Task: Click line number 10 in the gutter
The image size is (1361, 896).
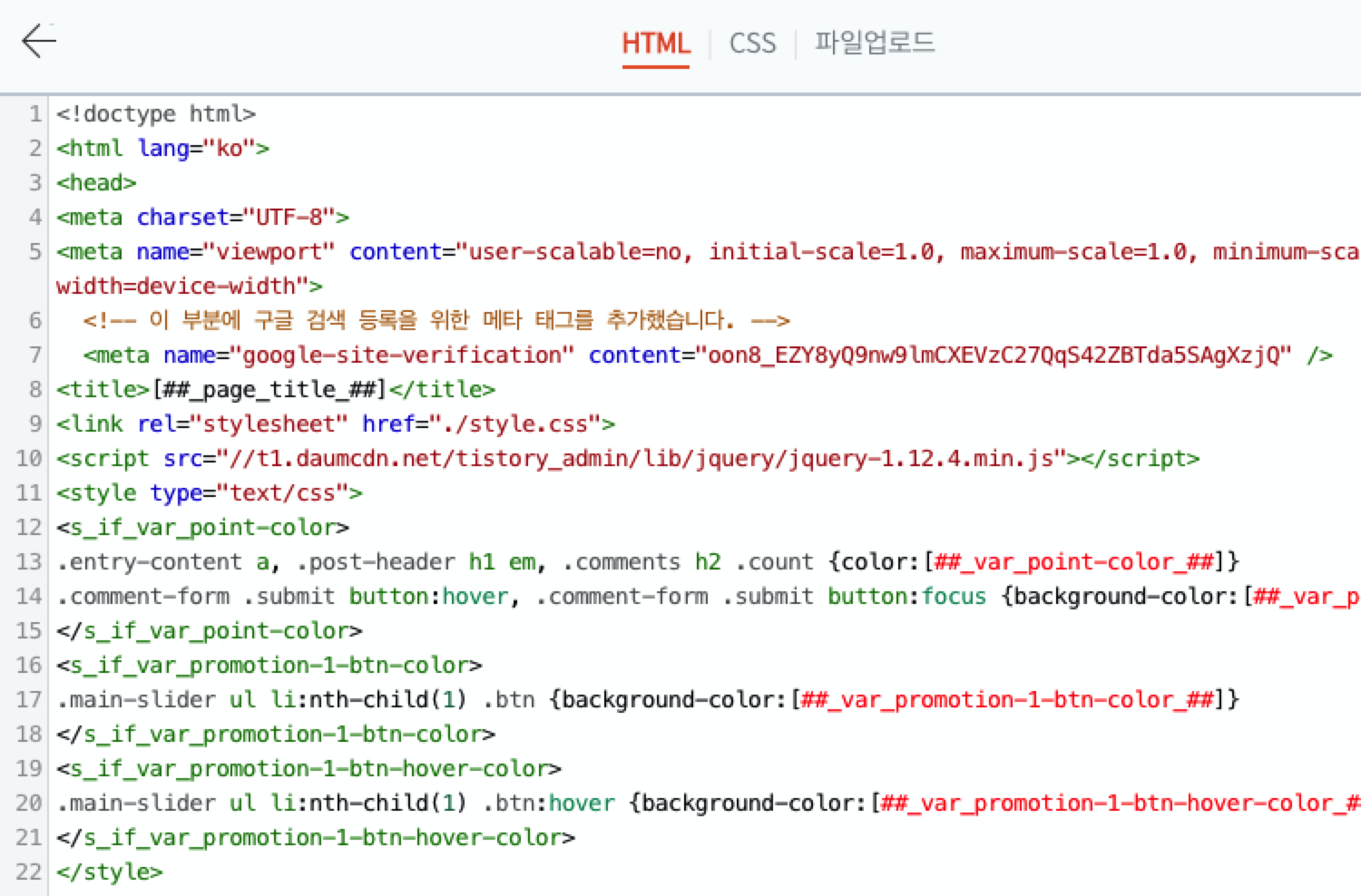Action: tap(29, 459)
